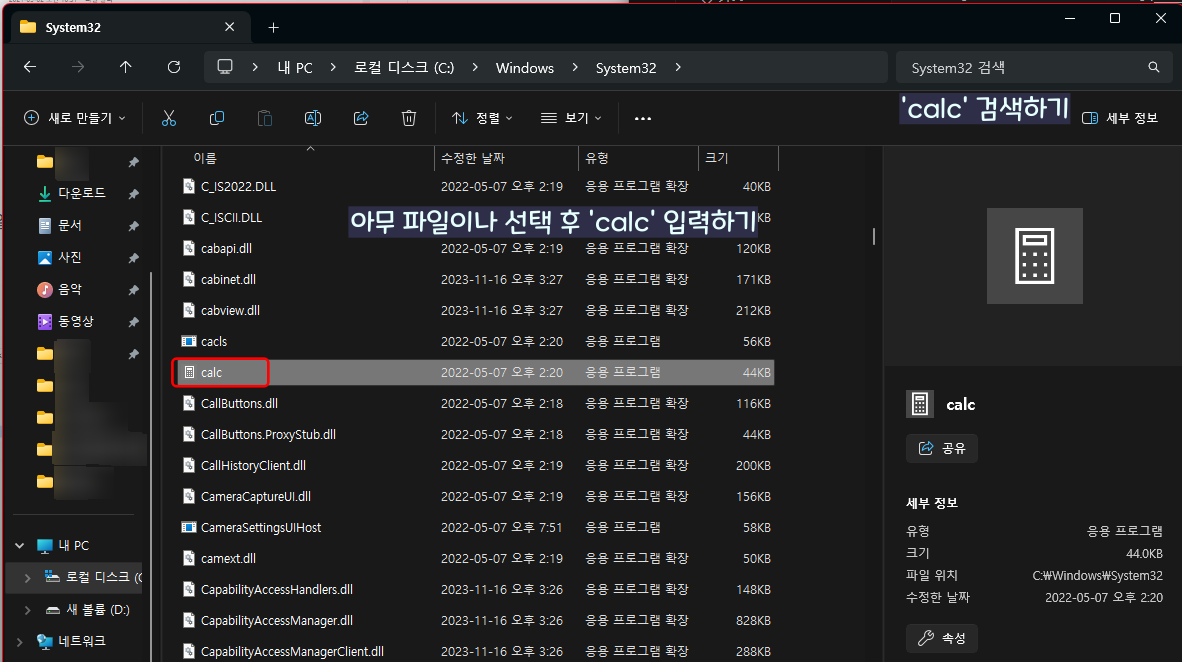Click the 속성 properties button
1182x662 pixels.
942,639
